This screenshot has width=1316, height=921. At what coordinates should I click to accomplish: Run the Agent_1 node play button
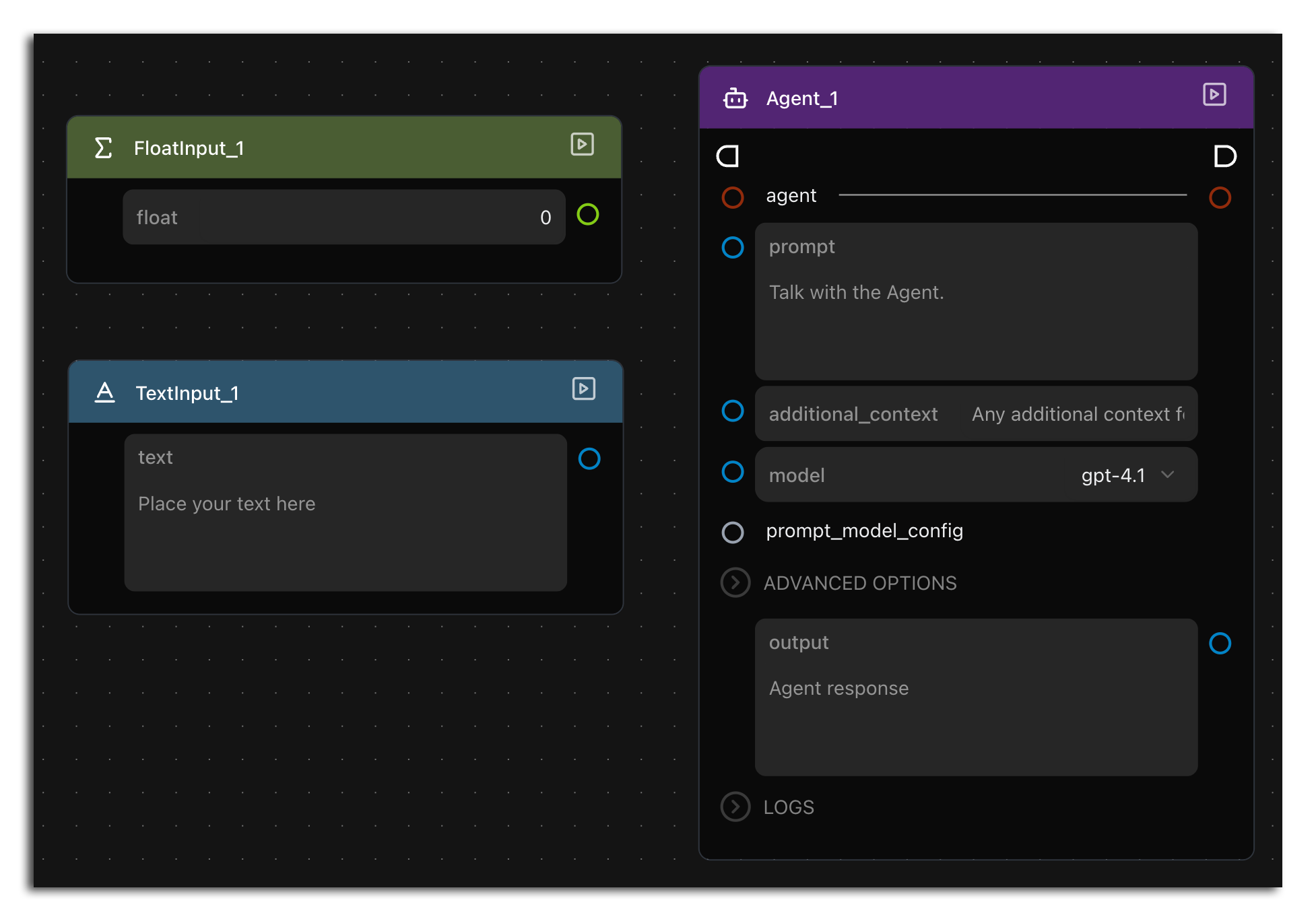(x=1214, y=94)
